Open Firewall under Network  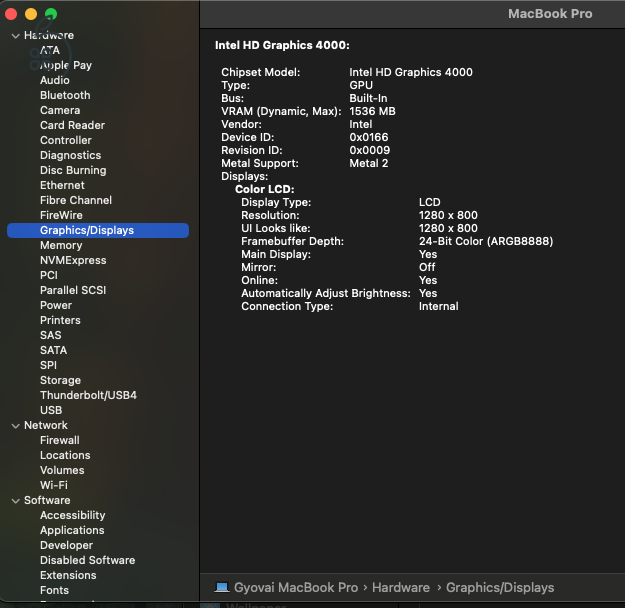(59, 440)
